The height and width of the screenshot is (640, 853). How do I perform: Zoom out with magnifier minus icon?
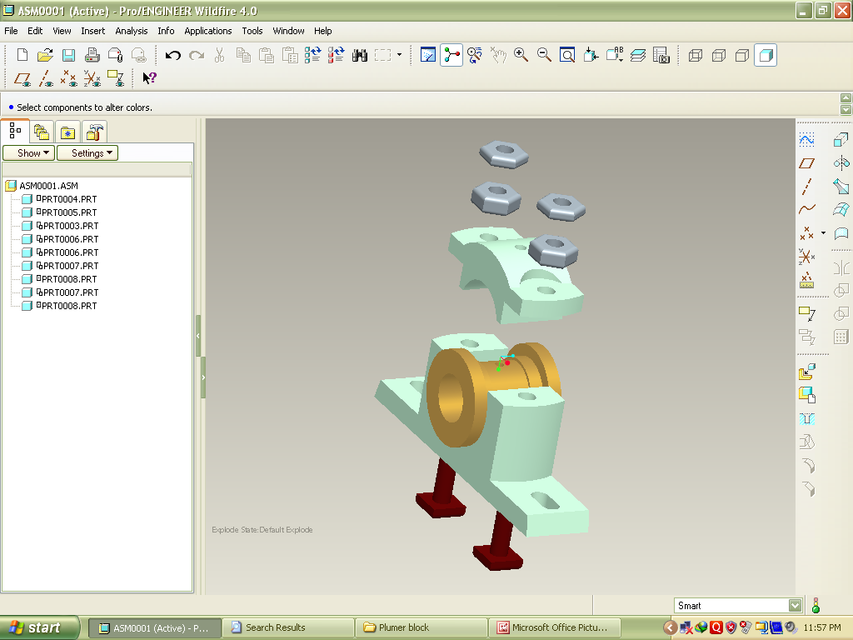(x=544, y=55)
